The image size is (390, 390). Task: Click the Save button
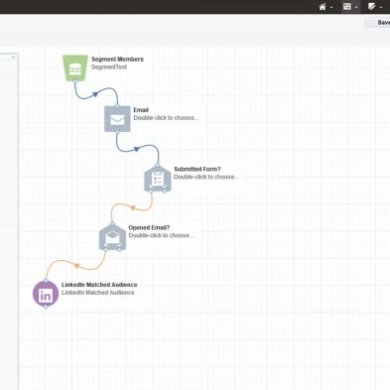(x=378, y=22)
